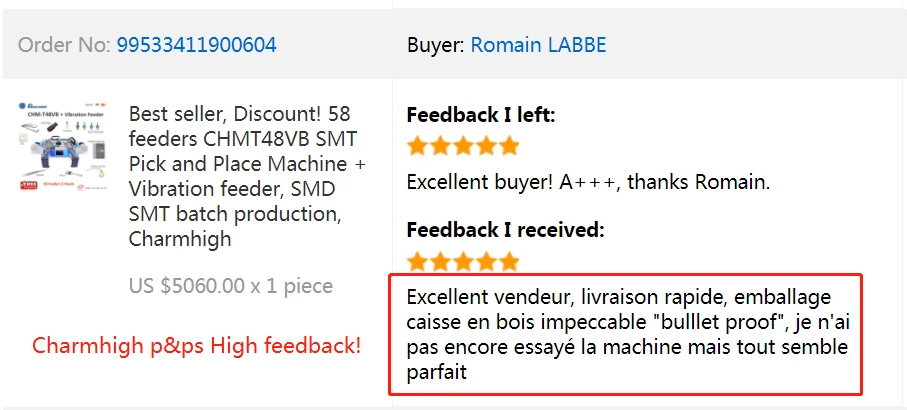Click the third star under Feedback I left

point(463,146)
